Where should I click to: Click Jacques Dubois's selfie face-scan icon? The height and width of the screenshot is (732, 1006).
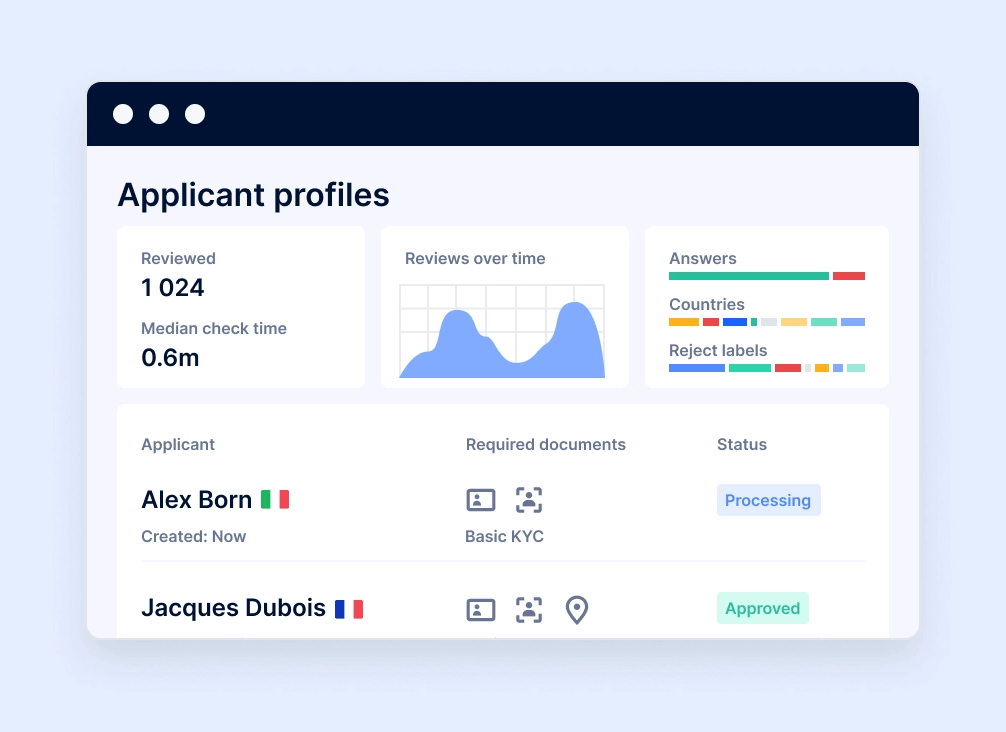[529, 610]
